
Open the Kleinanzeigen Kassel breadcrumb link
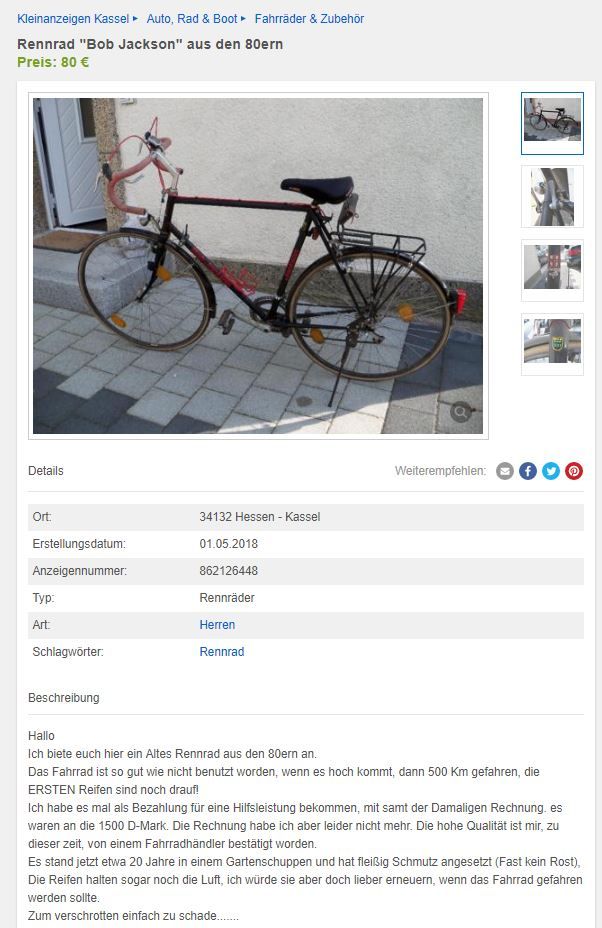point(73,19)
